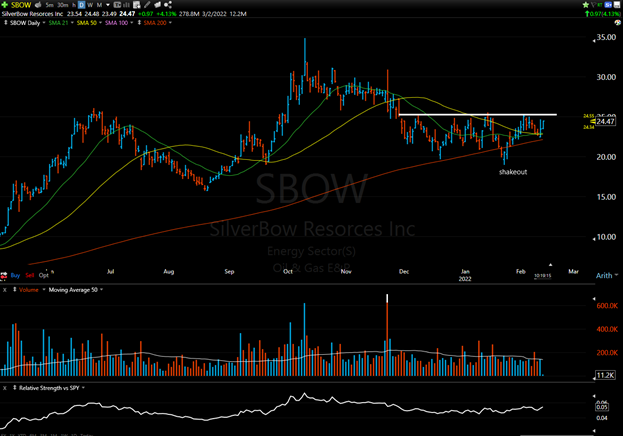Click the move handle left of SMA 200
Image resolution: width=623 pixels, height=436 pixels.
point(139,23)
